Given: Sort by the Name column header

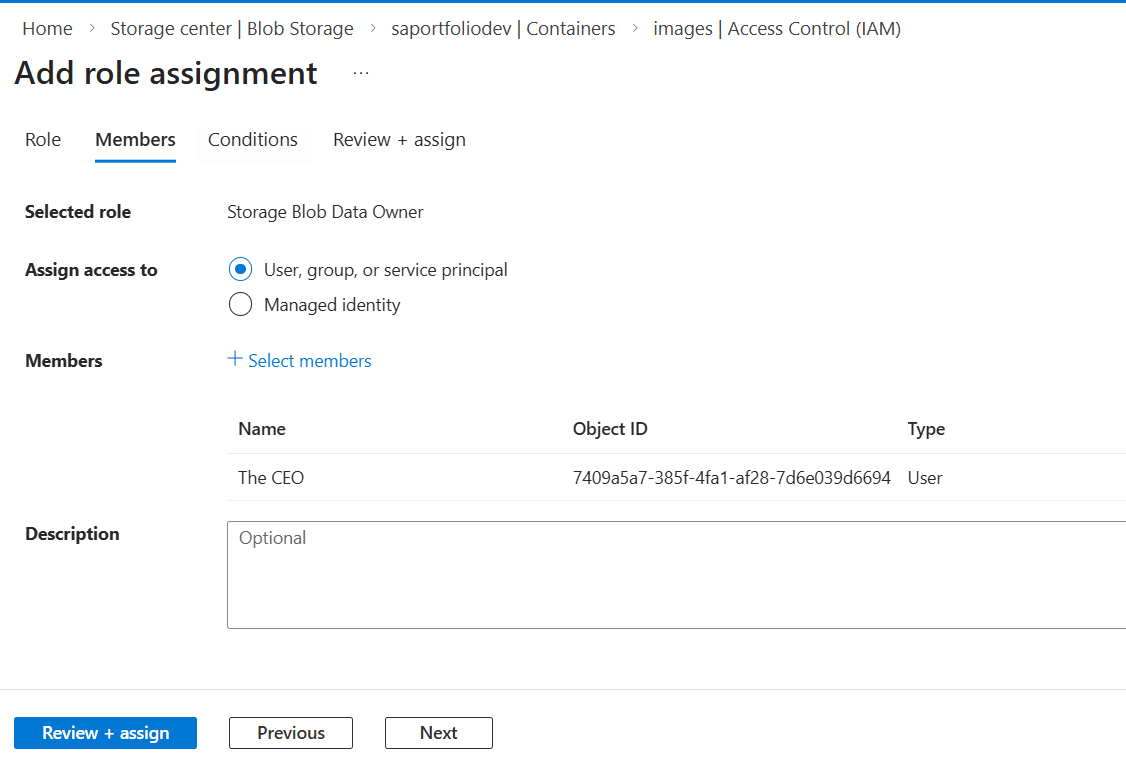Looking at the screenshot, I should pos(262,429).
